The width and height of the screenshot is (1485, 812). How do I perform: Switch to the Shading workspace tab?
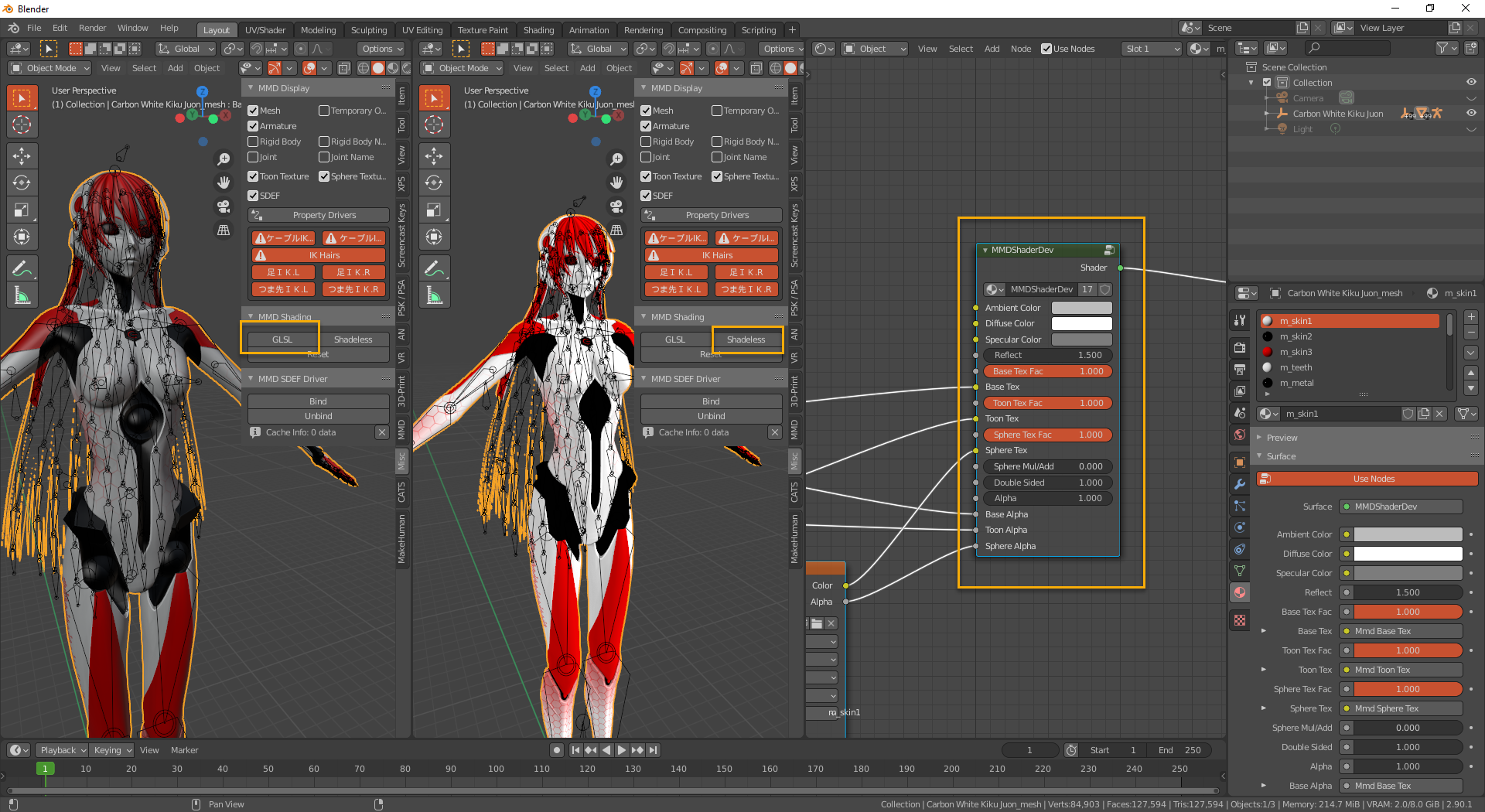(538, 30)
